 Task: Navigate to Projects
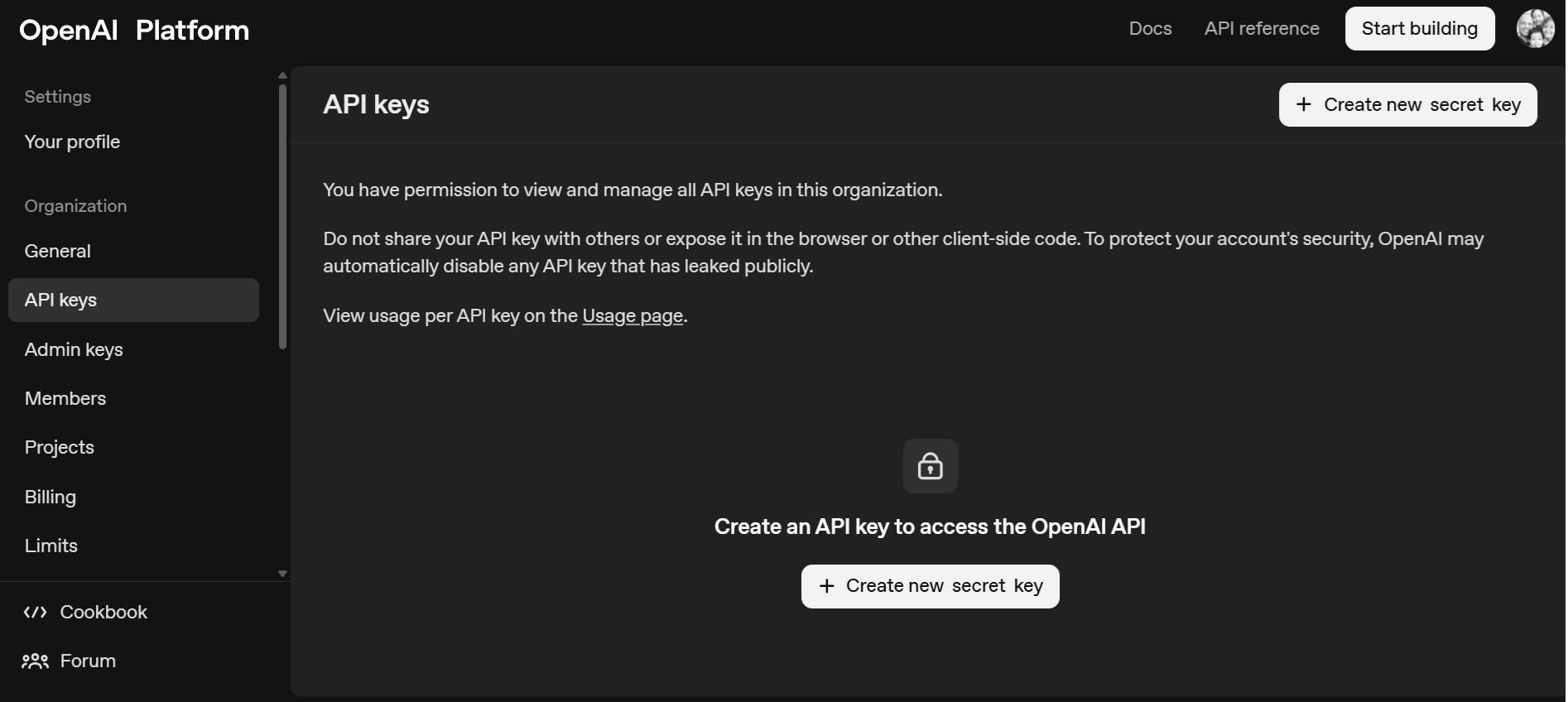[60, 448]
